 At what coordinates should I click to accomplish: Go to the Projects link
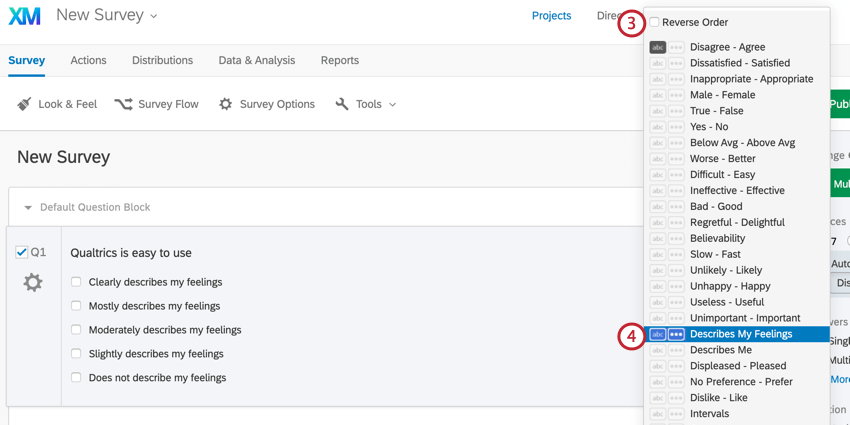tap(551, 16)
